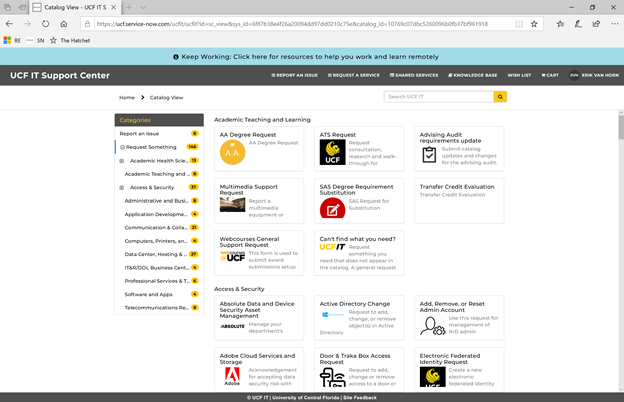Click the yellow search magnifier button
624x402 pixels.
coord(500,97)
